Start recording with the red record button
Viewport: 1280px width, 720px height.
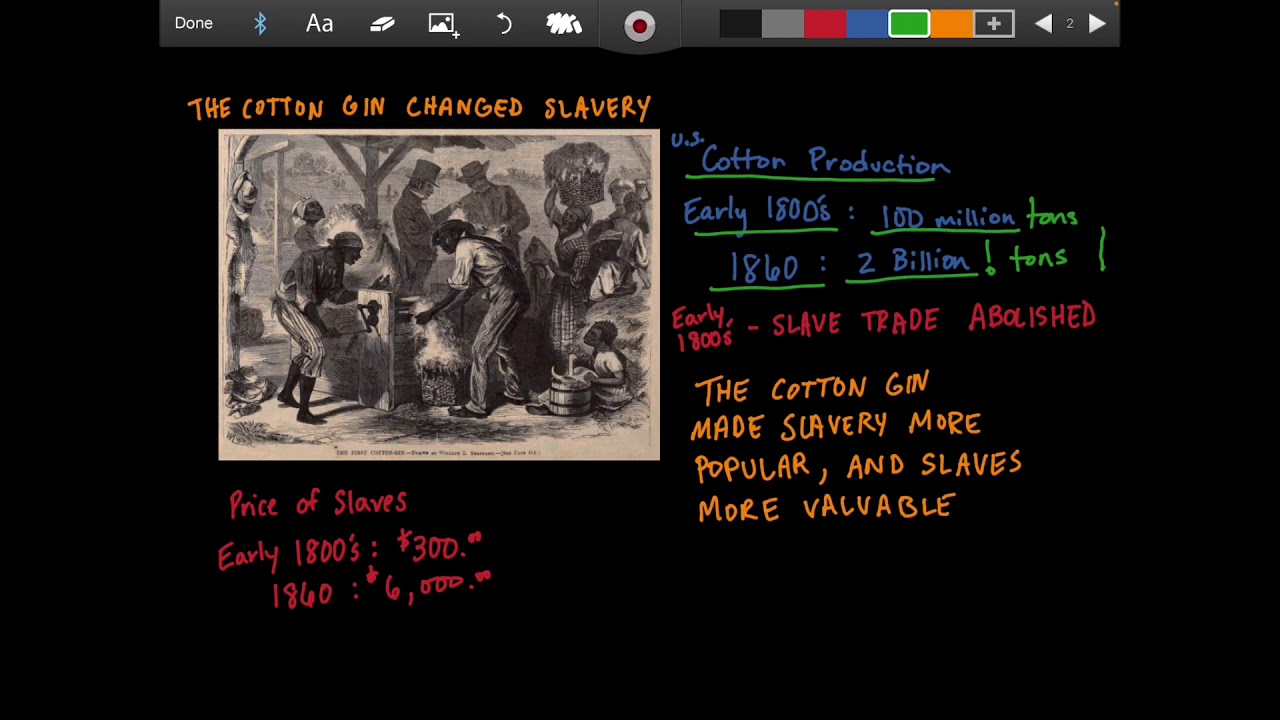640,26
